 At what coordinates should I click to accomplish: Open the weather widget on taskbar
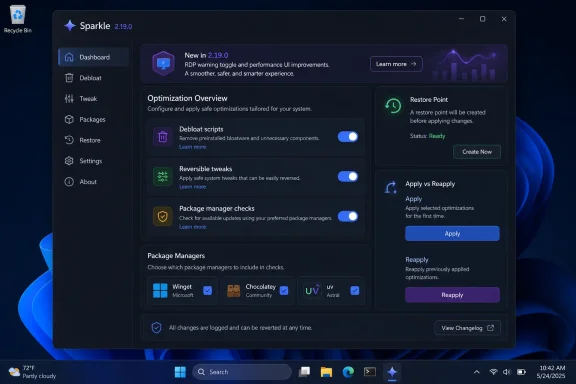[32, 372]
